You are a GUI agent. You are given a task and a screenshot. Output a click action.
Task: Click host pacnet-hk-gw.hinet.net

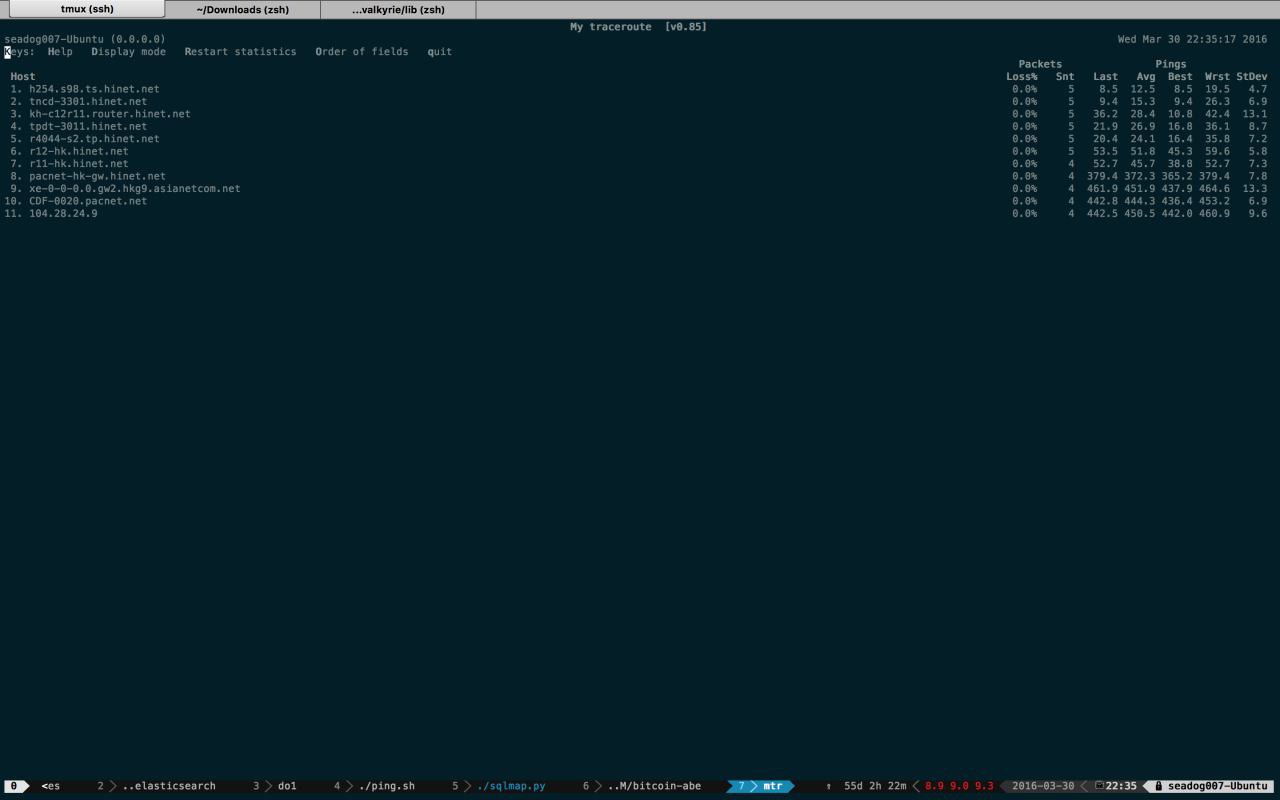click(x=97, y=176)
